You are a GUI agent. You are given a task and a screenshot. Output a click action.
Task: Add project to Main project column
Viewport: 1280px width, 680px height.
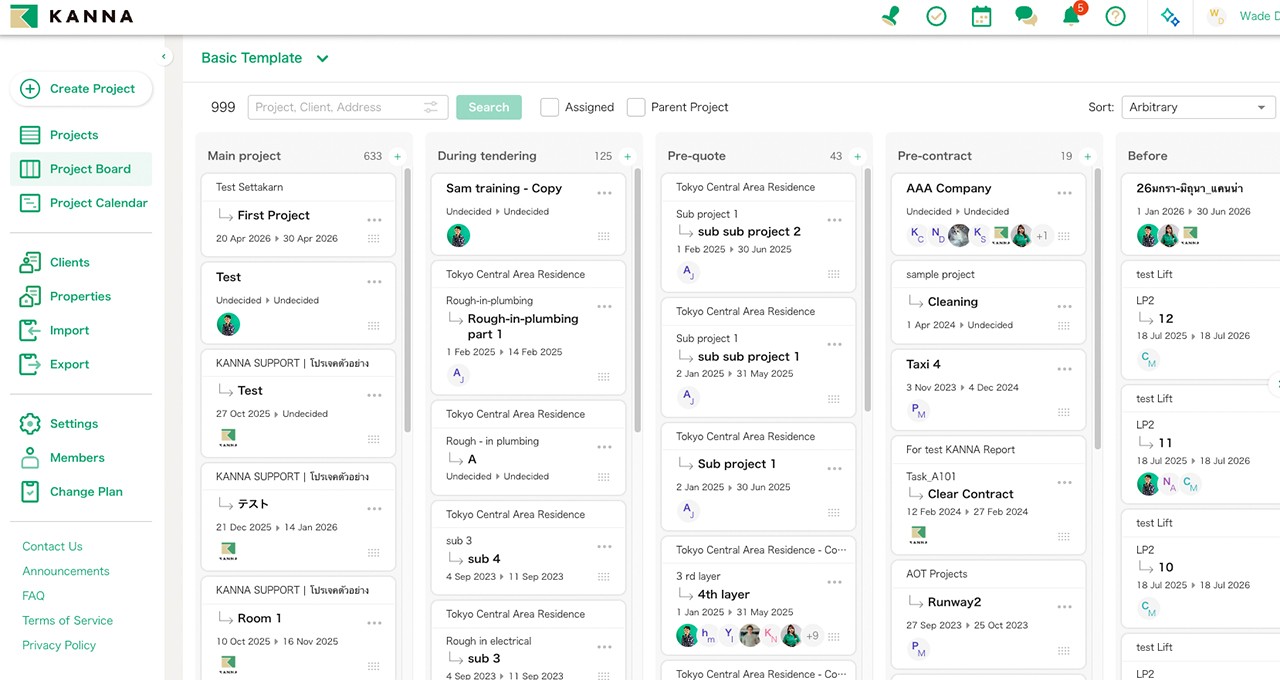(397, 156)
